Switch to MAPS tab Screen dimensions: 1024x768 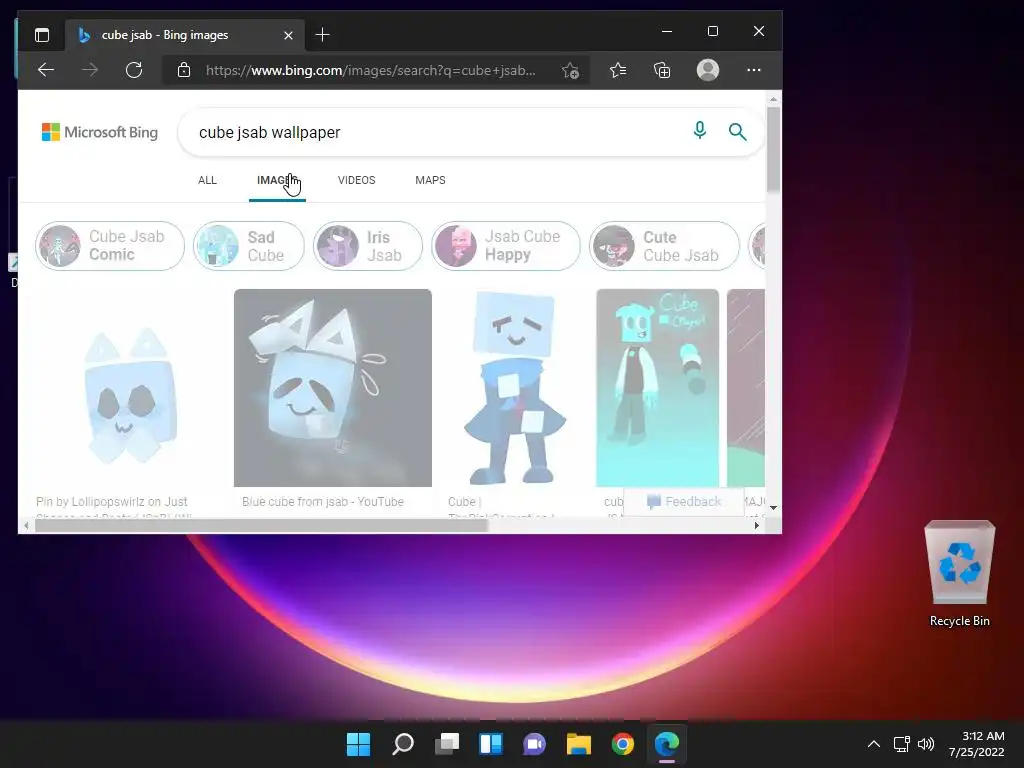tap(430, 180)
